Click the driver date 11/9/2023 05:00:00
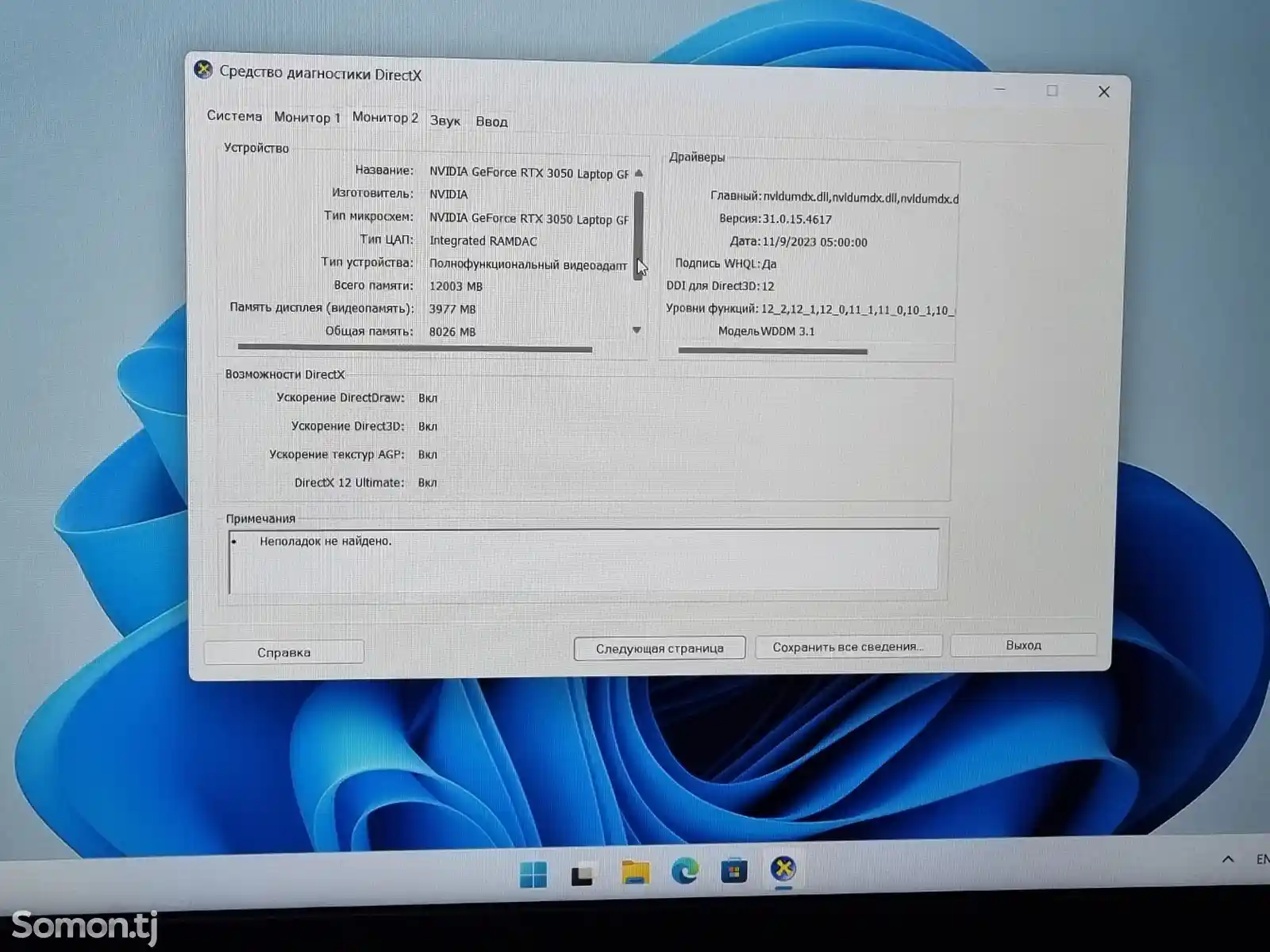This screenshot has height=952, width=1270. (814, 243)
